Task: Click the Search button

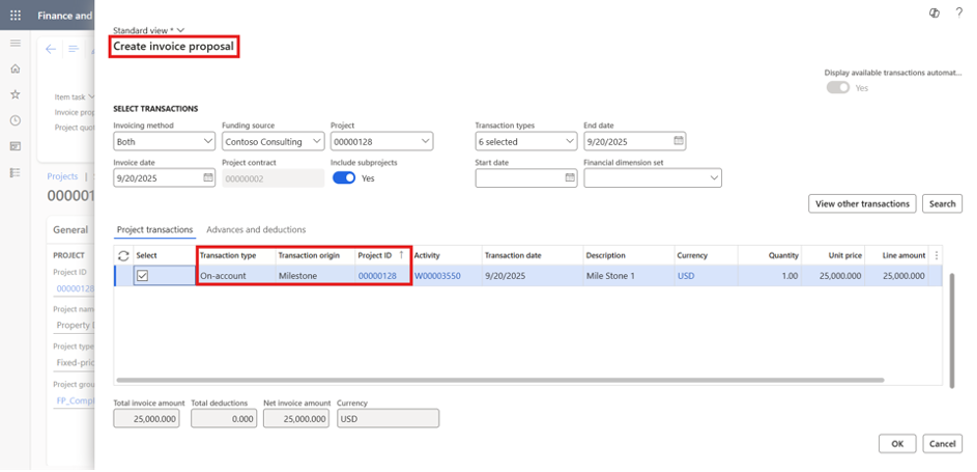Action: click(x=942, y=204)
